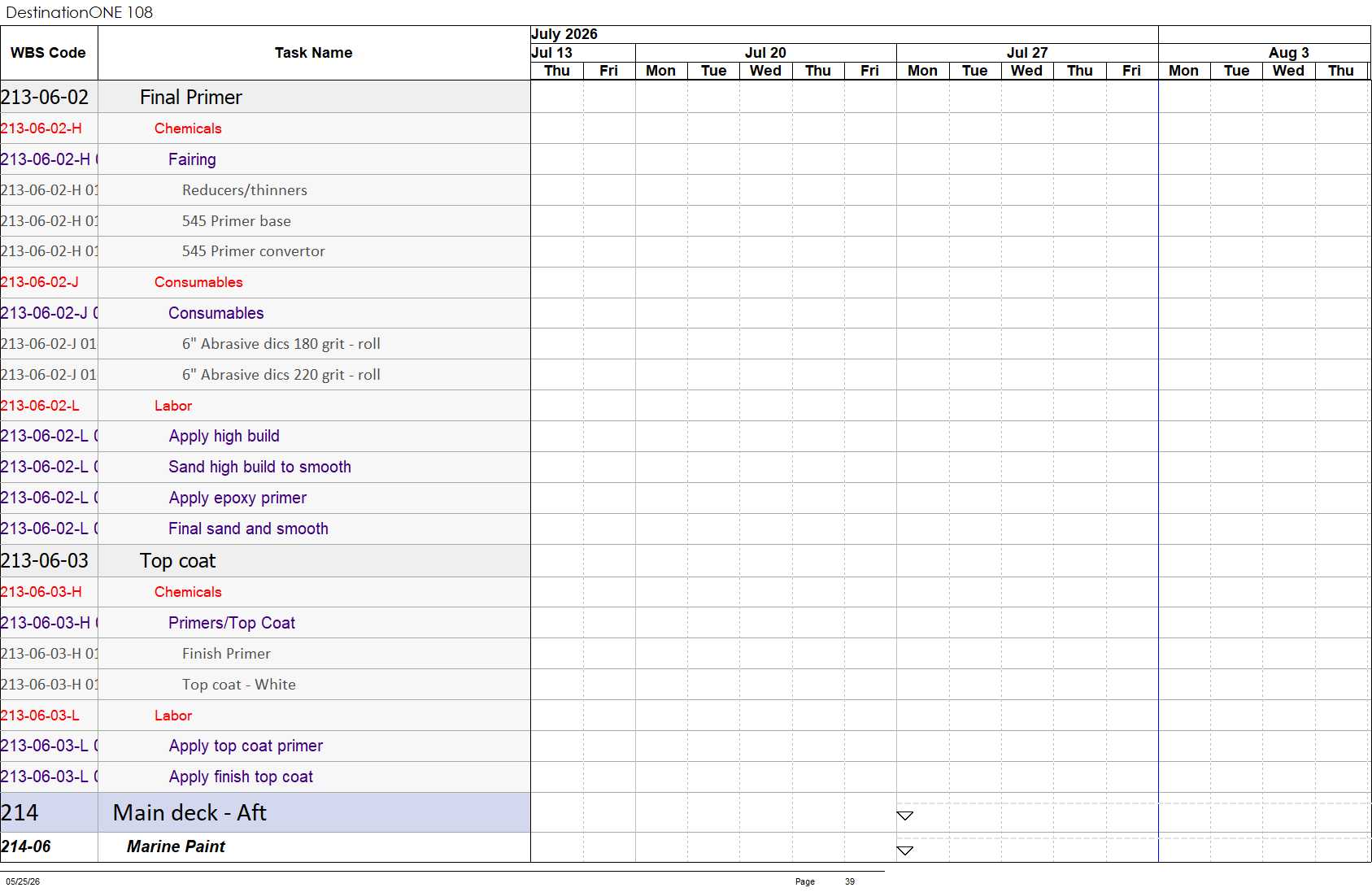Select the Apply finish top coat task
1372x892 pixels.
point(265,777)
